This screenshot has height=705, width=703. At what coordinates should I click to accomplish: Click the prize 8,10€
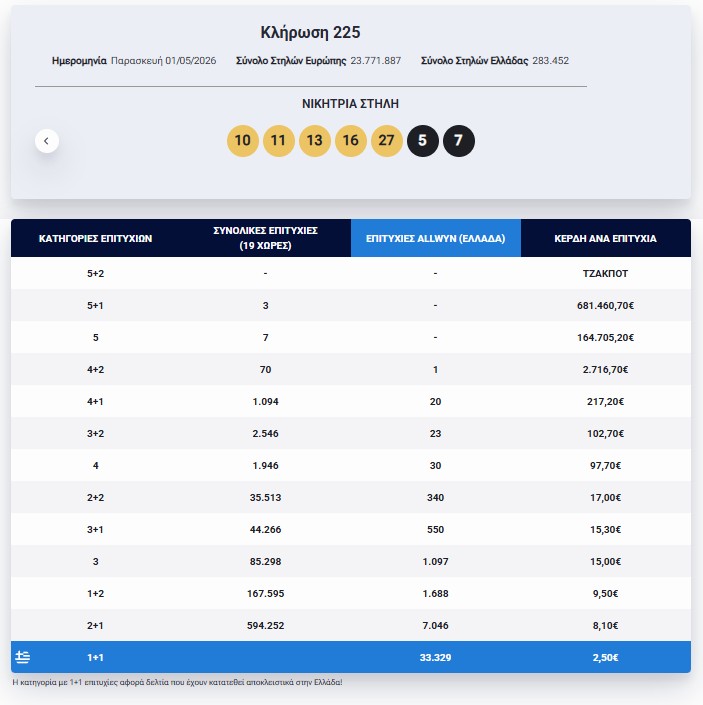click(605, 625)
